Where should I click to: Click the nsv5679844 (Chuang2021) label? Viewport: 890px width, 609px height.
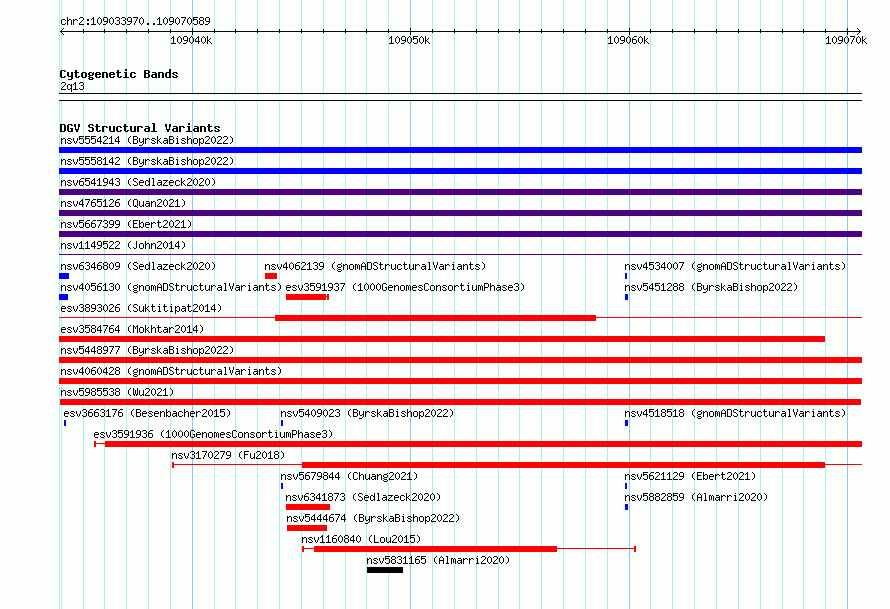(349, 476)
